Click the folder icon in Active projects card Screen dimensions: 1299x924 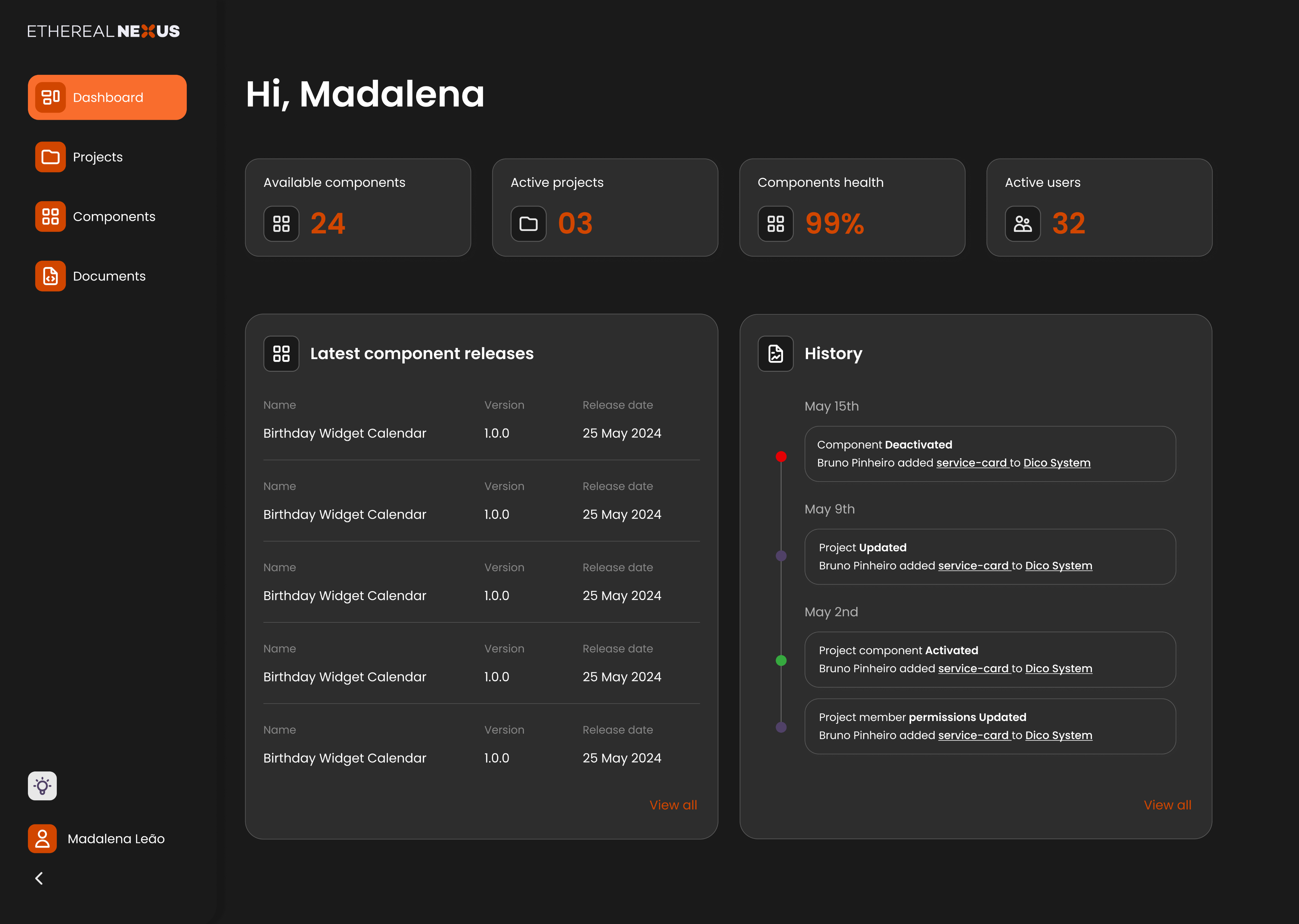[528, 224]
